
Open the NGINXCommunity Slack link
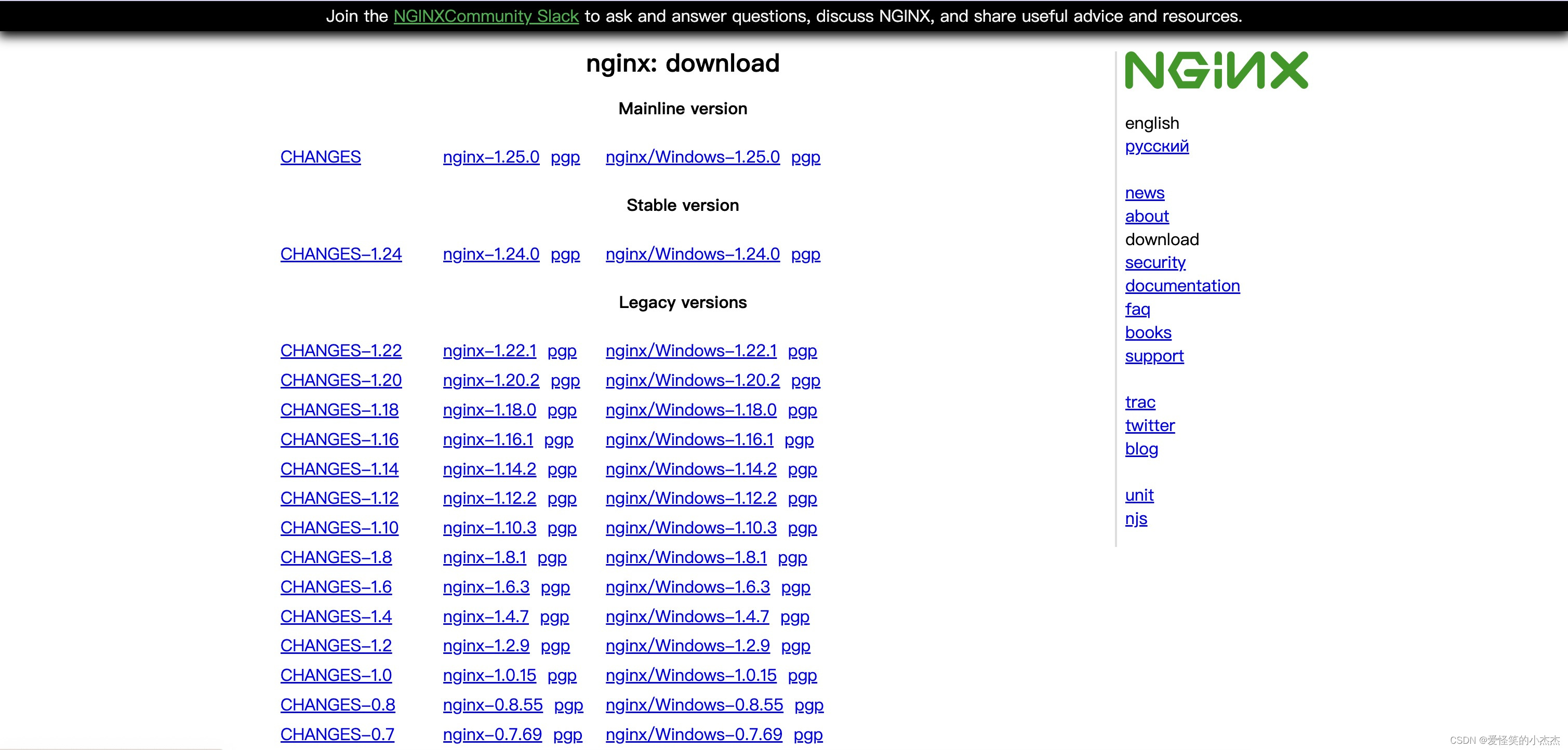point(485,16)
